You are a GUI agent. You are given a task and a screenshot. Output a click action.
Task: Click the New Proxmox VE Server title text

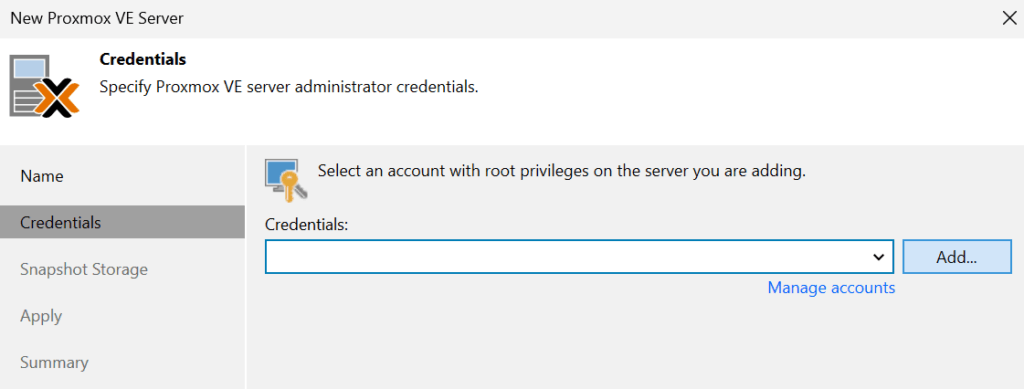click(97, 18)
